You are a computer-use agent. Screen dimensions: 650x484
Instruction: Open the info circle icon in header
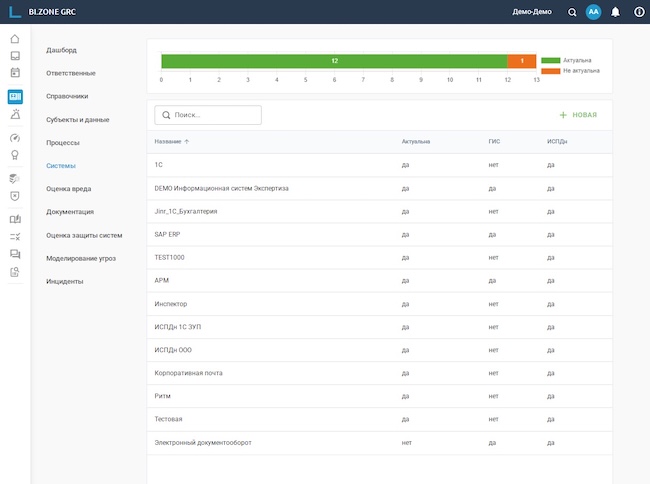click(639, 12)
